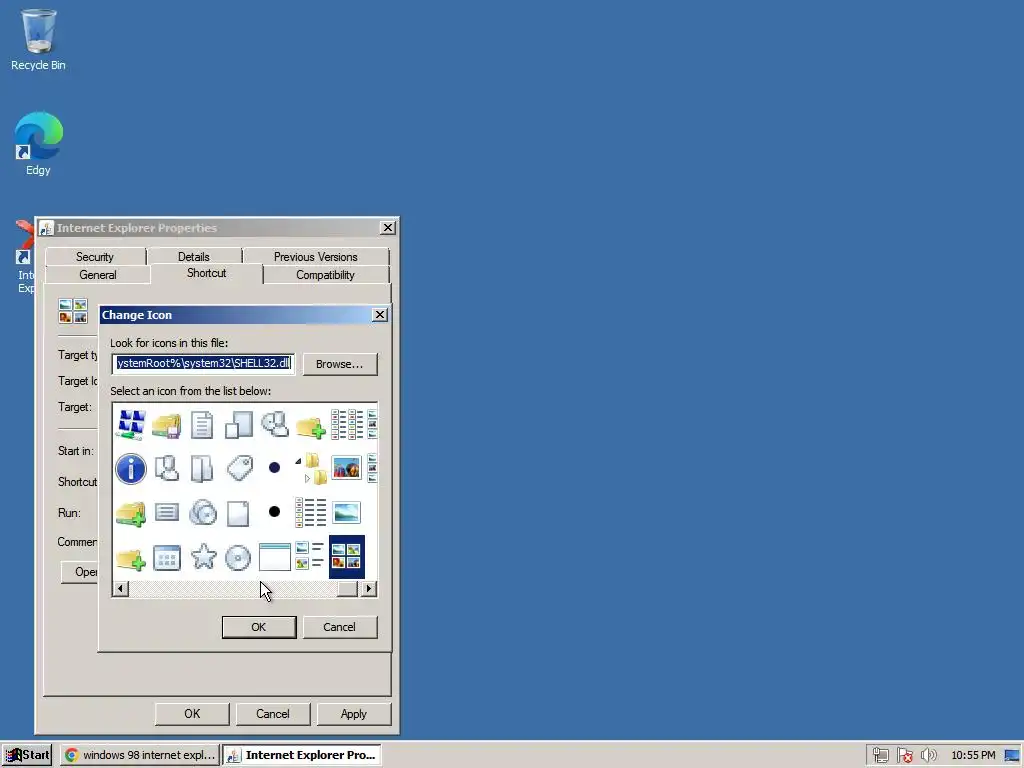Select the Shortcut tab

tap(206, 274)
